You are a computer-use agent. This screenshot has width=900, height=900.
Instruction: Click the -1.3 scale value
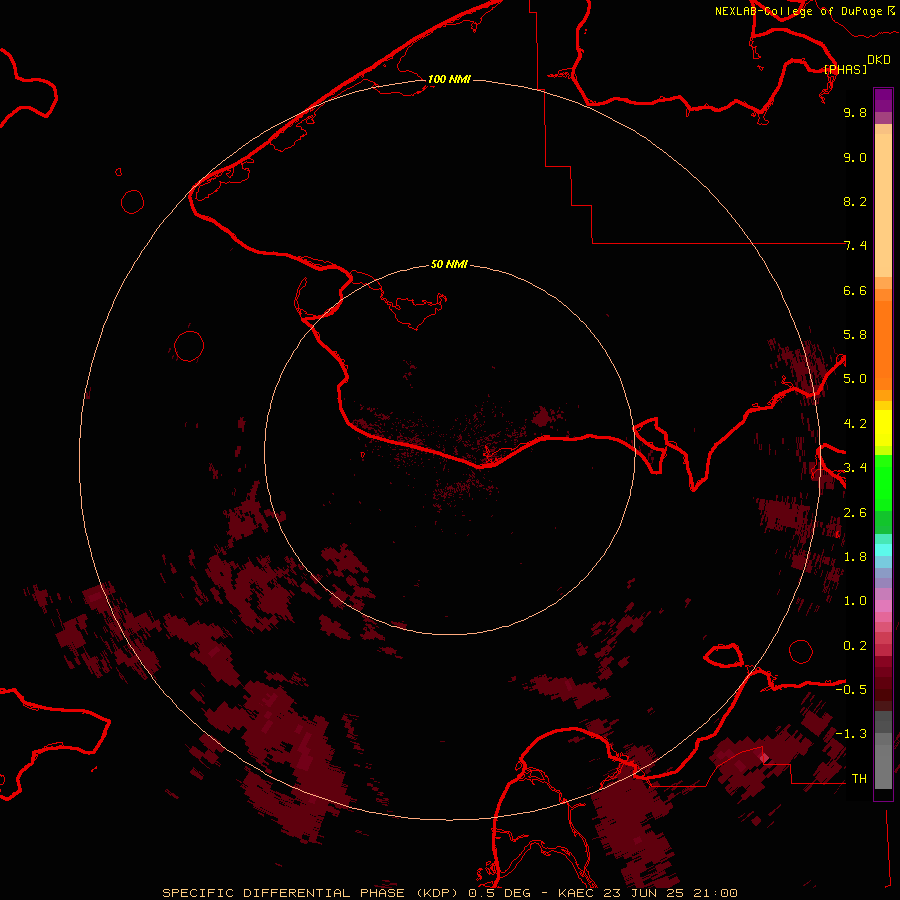851,734
